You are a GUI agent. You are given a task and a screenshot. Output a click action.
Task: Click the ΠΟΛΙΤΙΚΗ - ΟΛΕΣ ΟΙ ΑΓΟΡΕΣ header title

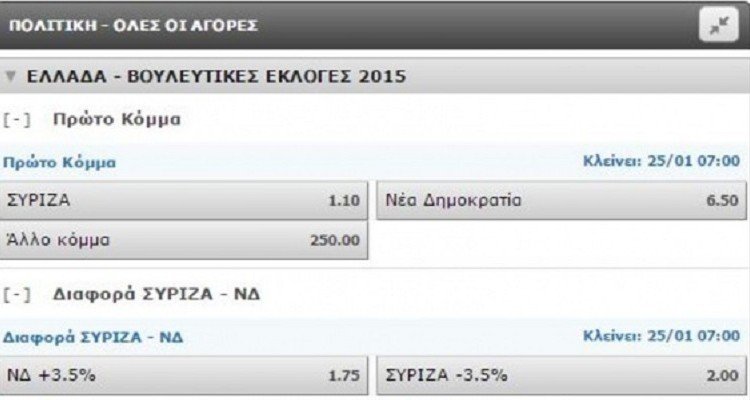(x=133, y=25)
